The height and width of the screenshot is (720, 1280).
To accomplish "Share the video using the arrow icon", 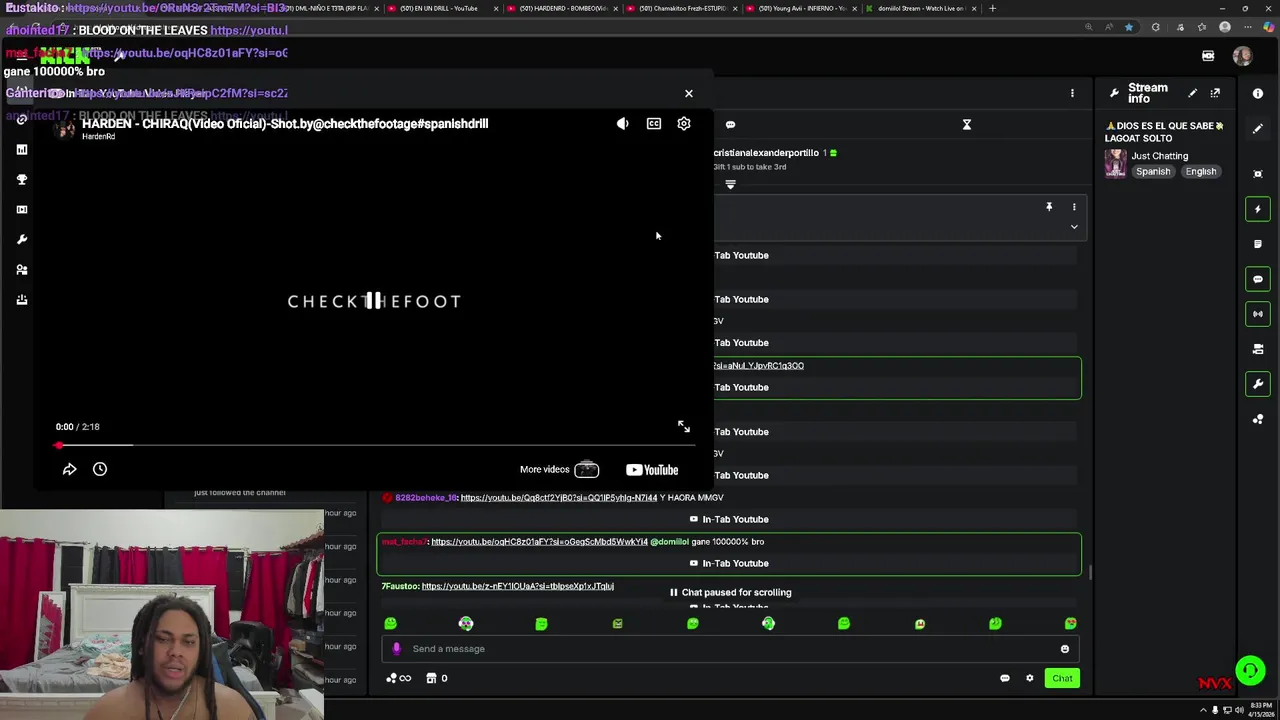I will (x=69, y=469).
